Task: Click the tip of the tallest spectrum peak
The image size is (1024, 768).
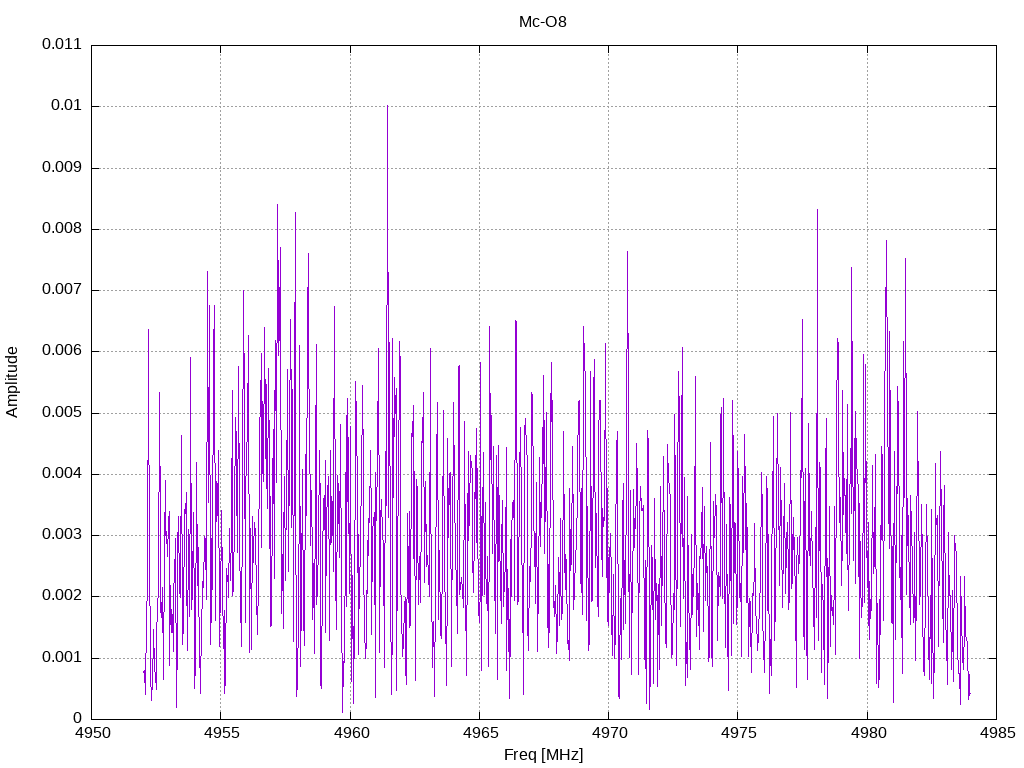Action: point(387,106)
